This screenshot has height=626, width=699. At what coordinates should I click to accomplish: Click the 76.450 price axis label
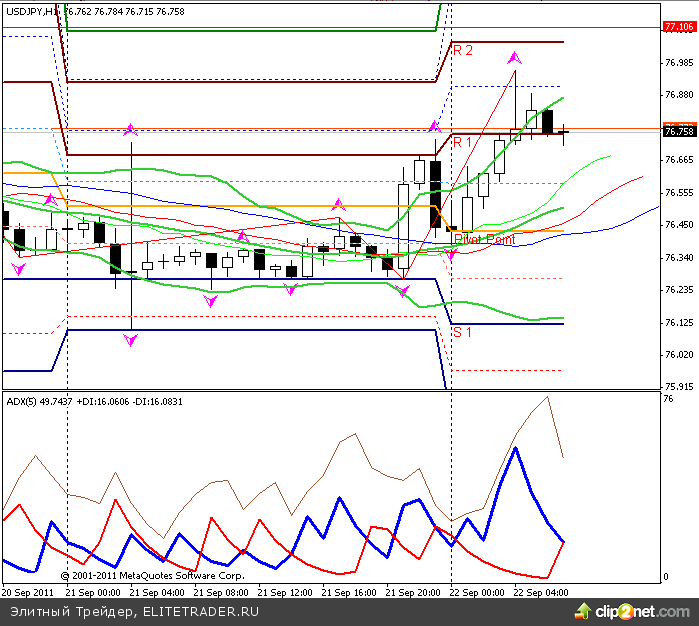pos(679,225)
